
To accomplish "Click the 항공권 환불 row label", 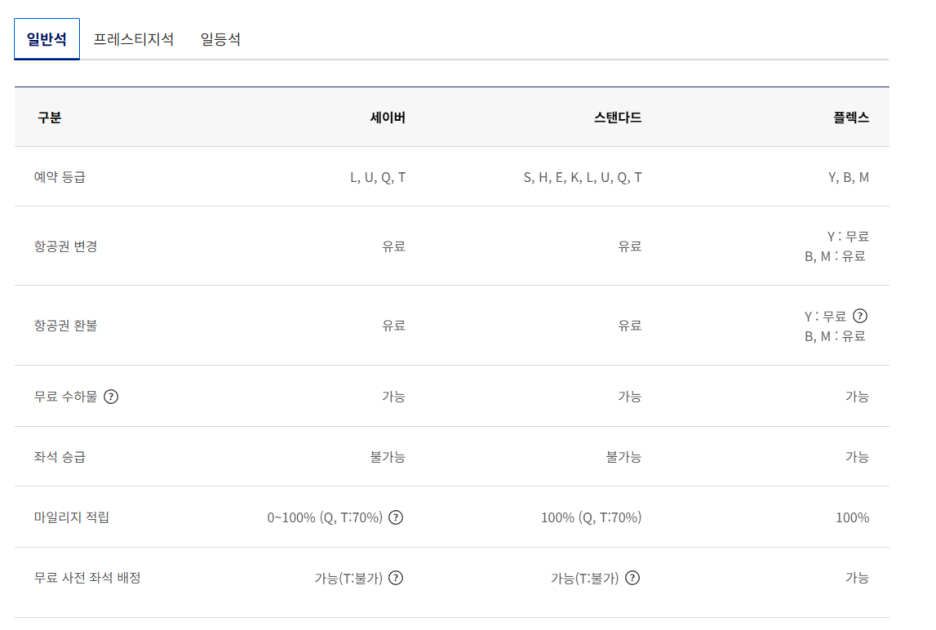I will tap(65, 325).
